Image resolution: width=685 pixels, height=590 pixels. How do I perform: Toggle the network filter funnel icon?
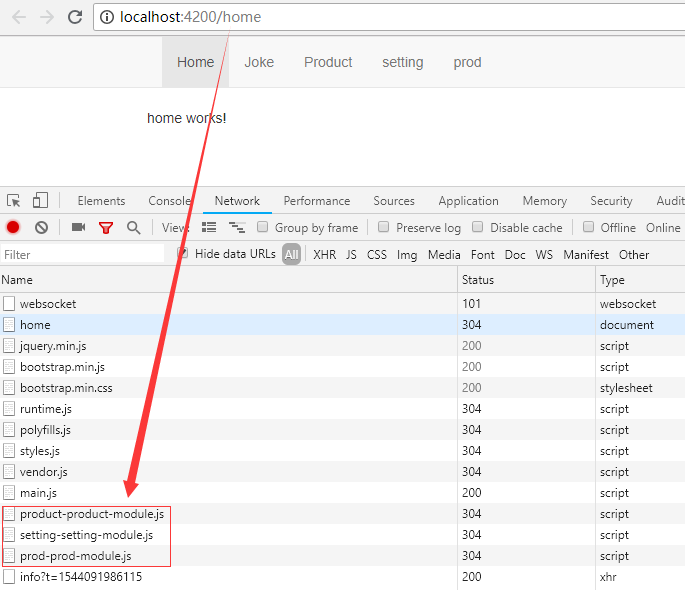(106, 228)
